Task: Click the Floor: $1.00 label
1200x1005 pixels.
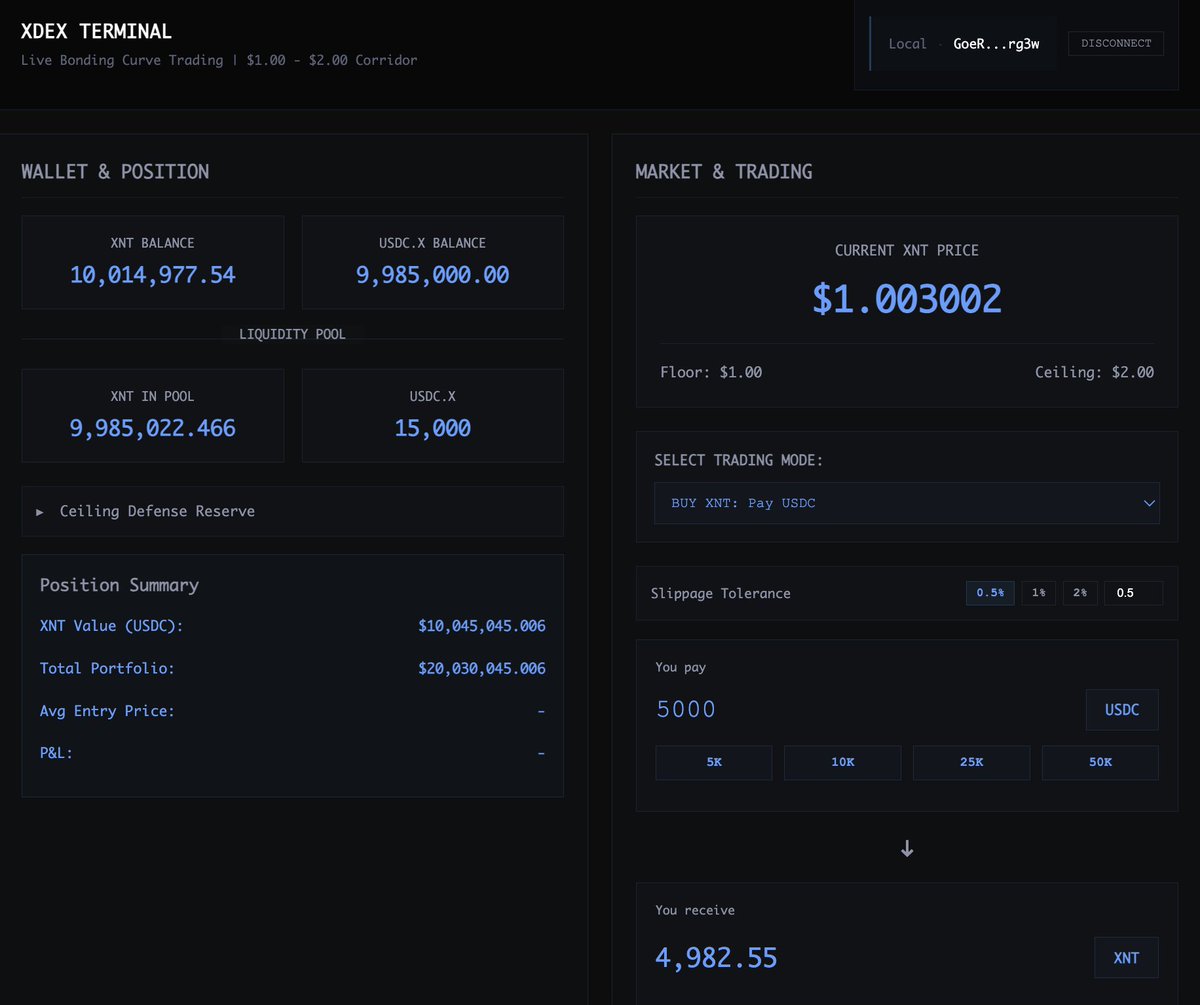Action: tap(711, 372)
